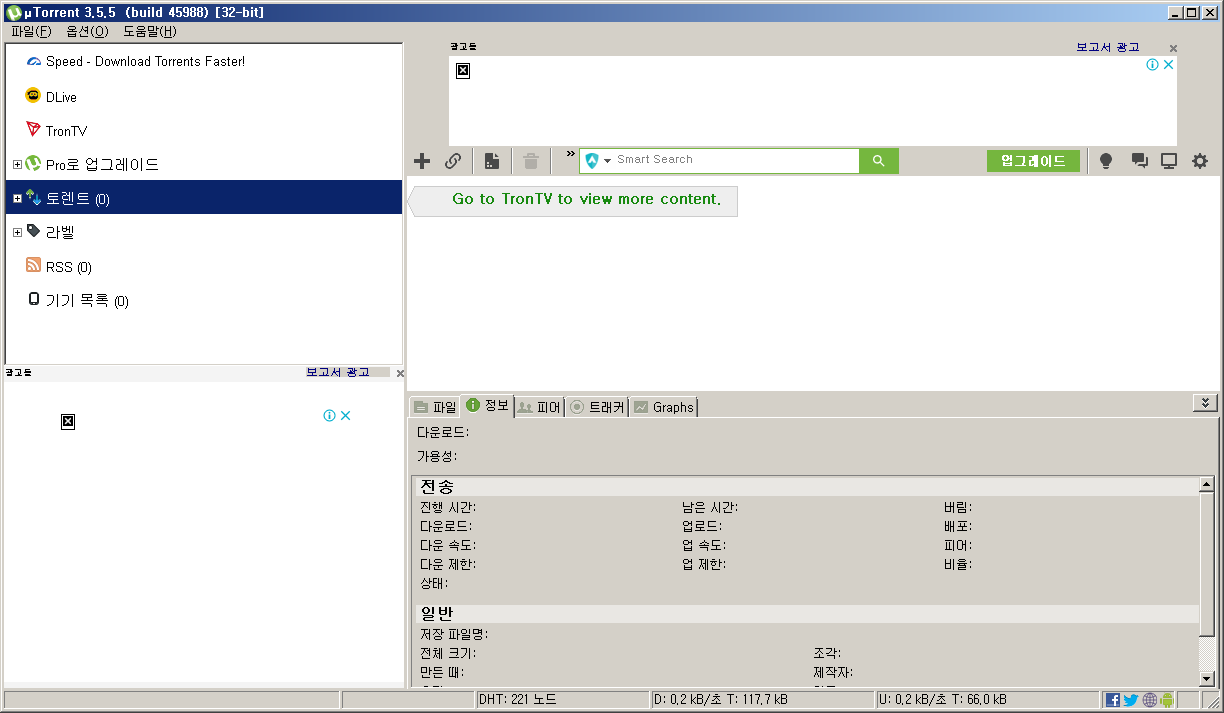Click detail pane scrollbar down arrow
The image size is (1224, 713).
click(1207, 678)
